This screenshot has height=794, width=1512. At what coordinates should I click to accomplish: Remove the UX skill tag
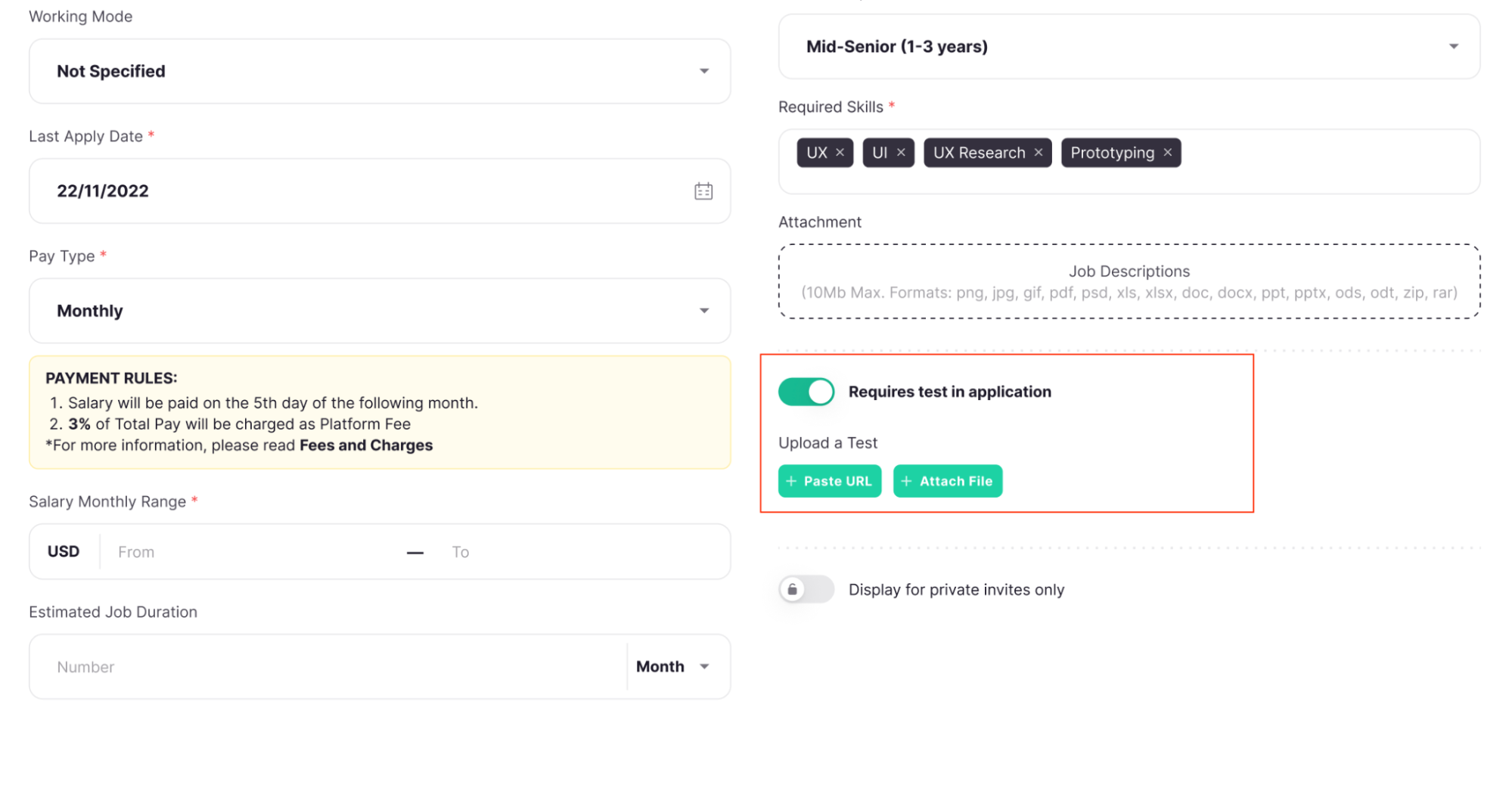coord(840,153)
